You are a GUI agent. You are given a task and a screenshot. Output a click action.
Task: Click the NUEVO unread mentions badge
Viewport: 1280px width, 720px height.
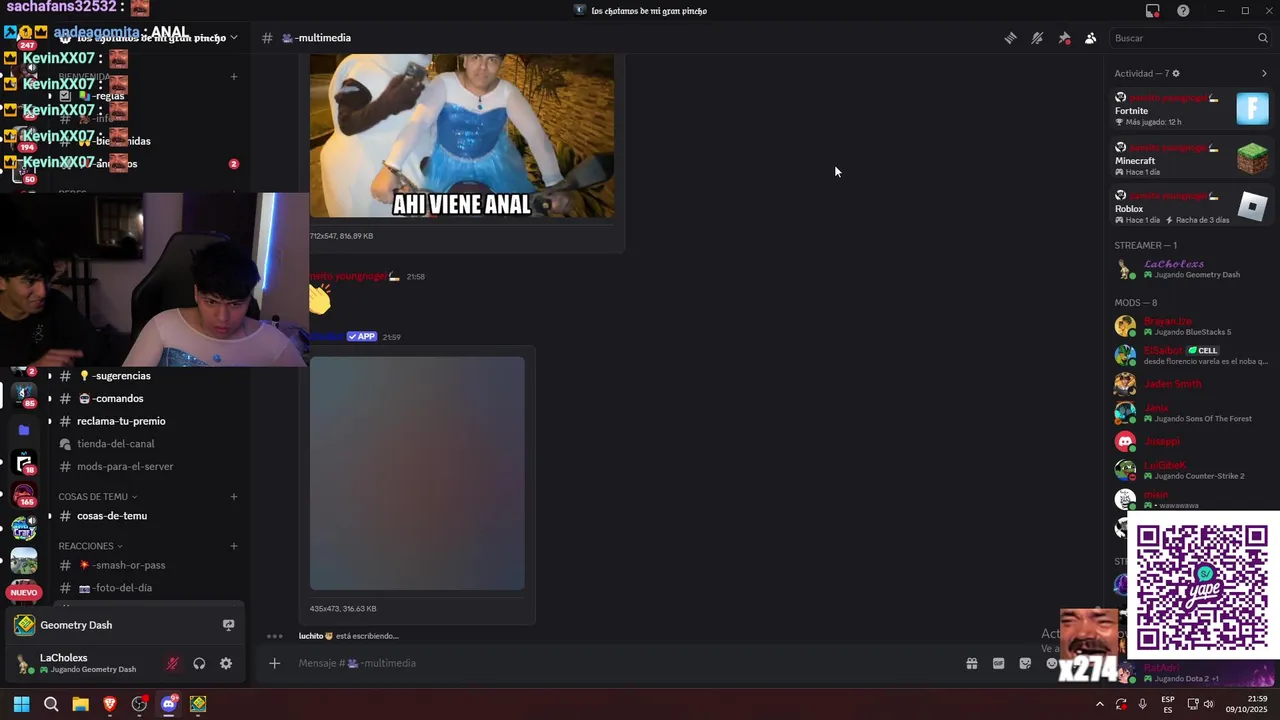[23, 593]
